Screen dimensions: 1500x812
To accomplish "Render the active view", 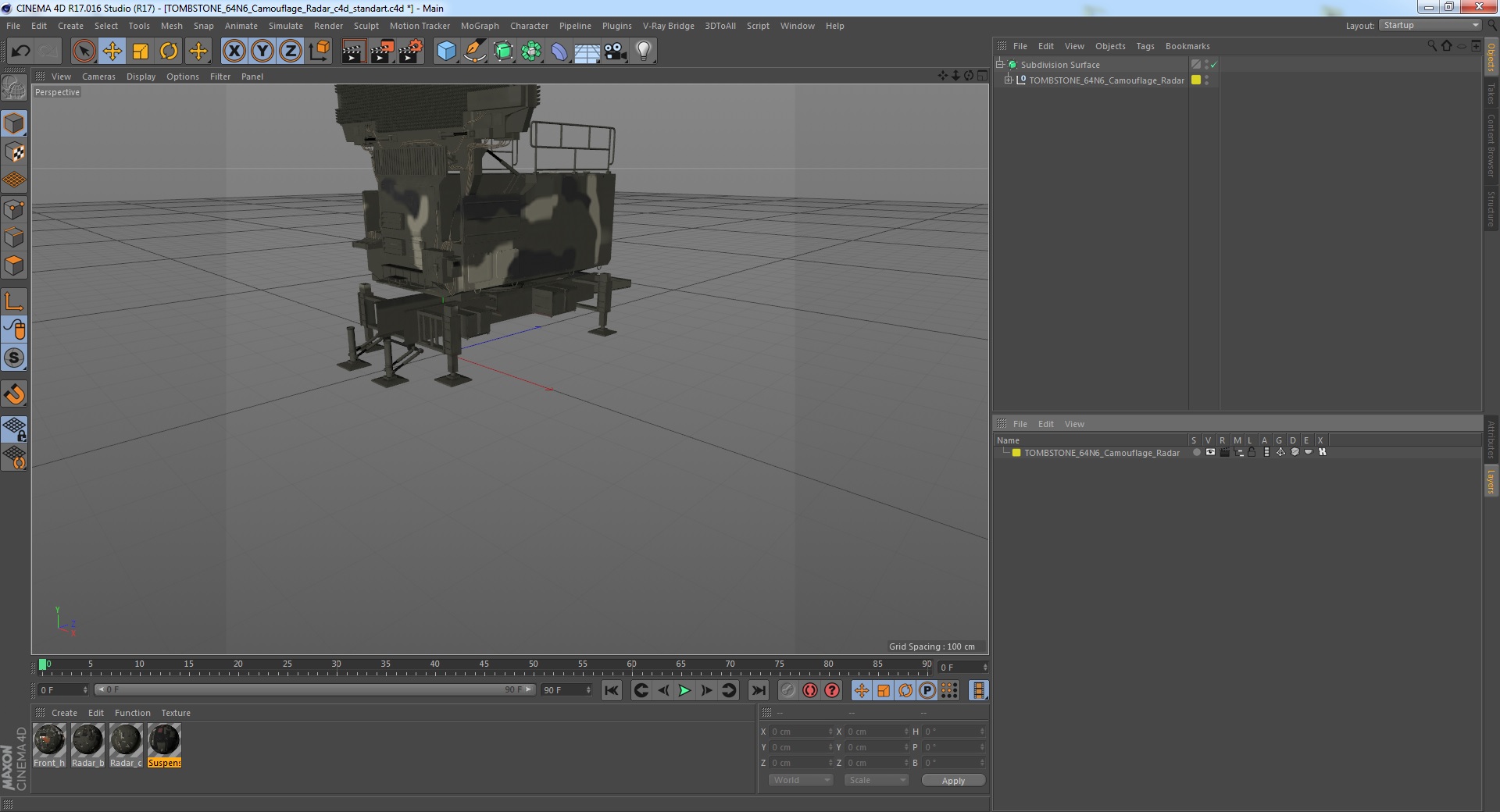I will 353,52.
